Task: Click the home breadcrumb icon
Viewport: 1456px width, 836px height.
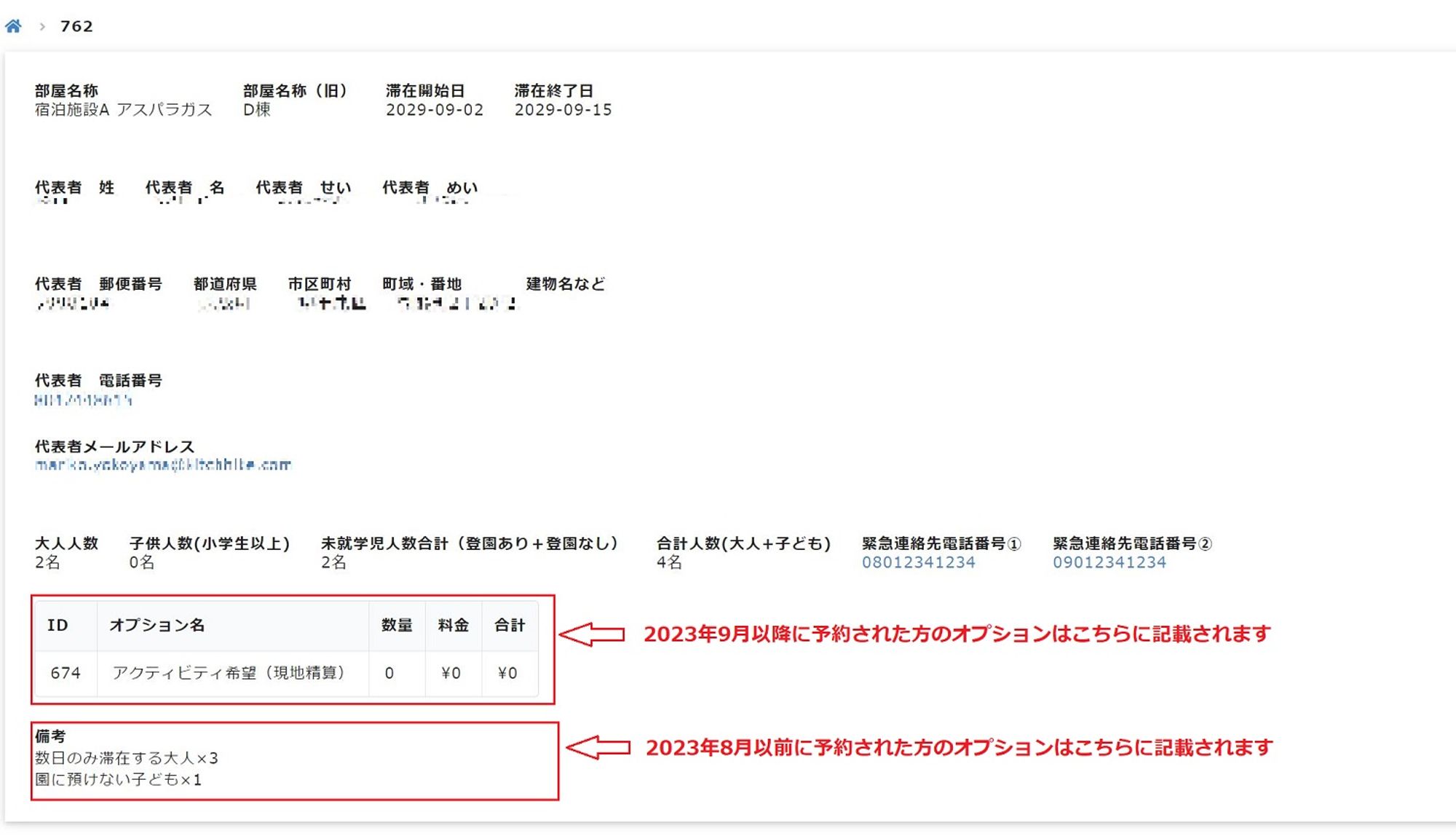Action: click(13, 27)
